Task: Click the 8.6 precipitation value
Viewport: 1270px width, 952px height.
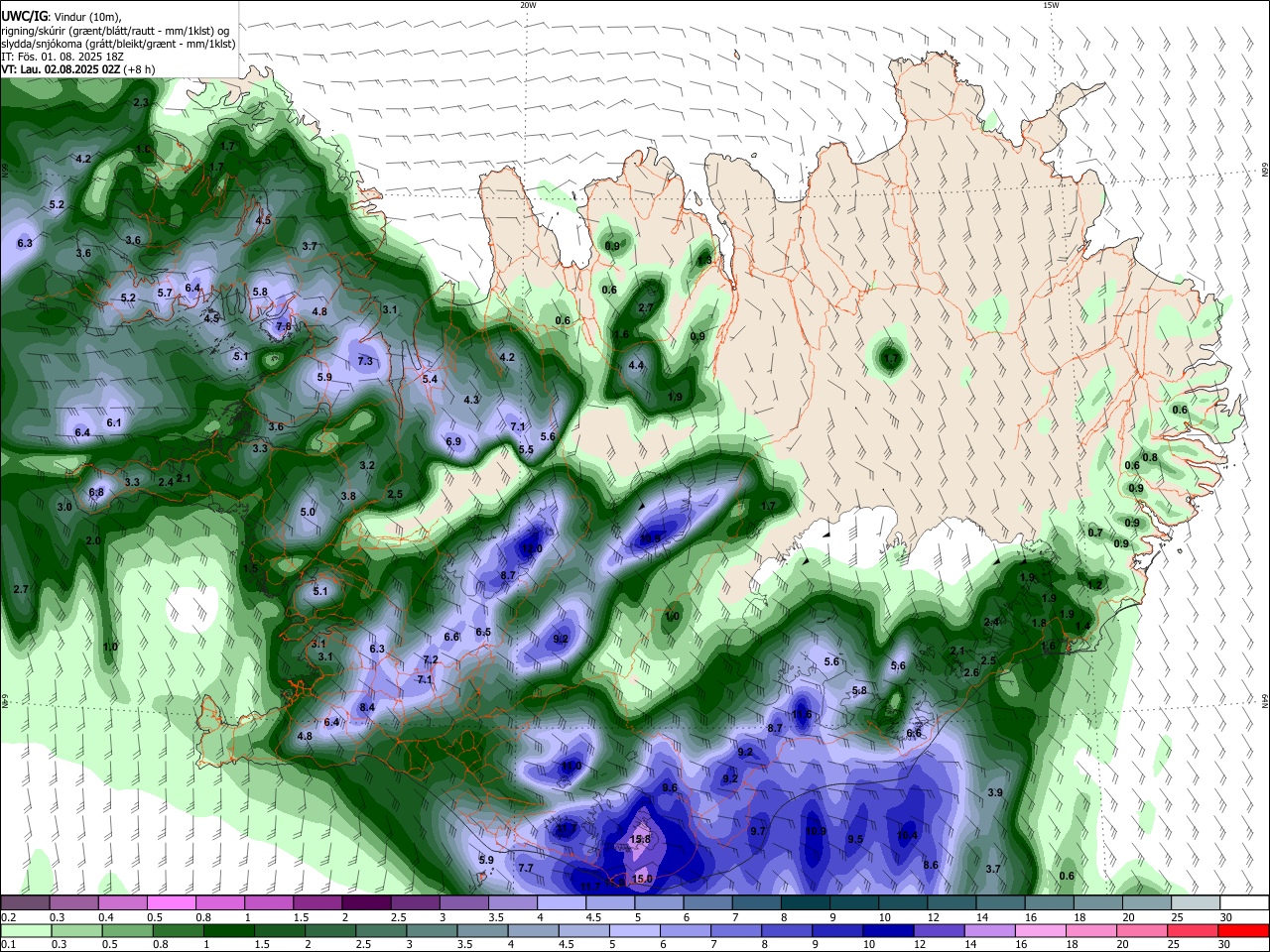Action: (x=931, y=865)
